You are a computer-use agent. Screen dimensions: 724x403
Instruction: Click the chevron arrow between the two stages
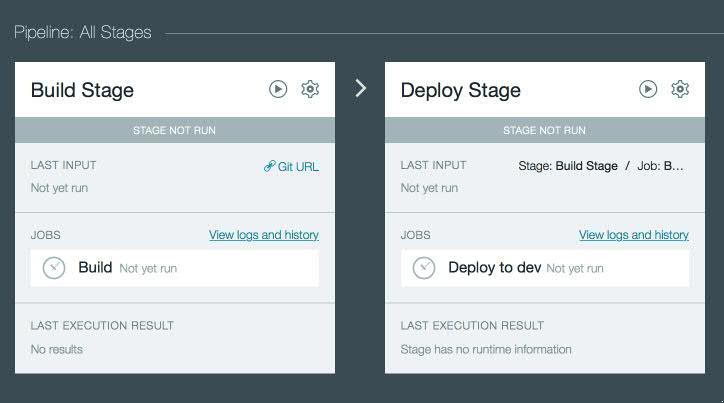pyautogui.click(x=361, y=89)
